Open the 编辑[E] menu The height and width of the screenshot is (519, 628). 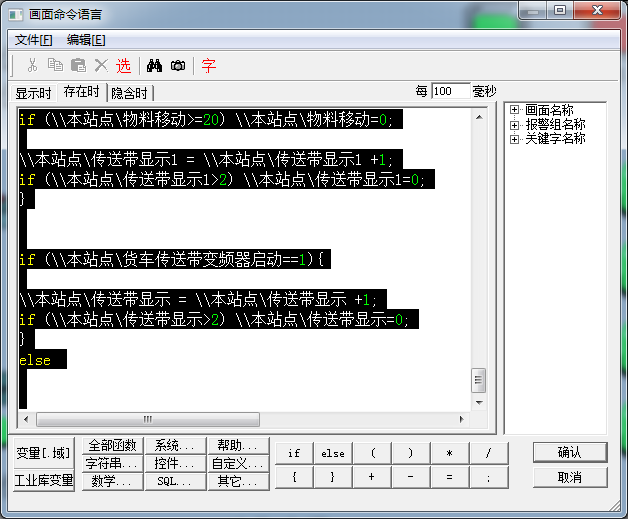click(x=86, y=40)
